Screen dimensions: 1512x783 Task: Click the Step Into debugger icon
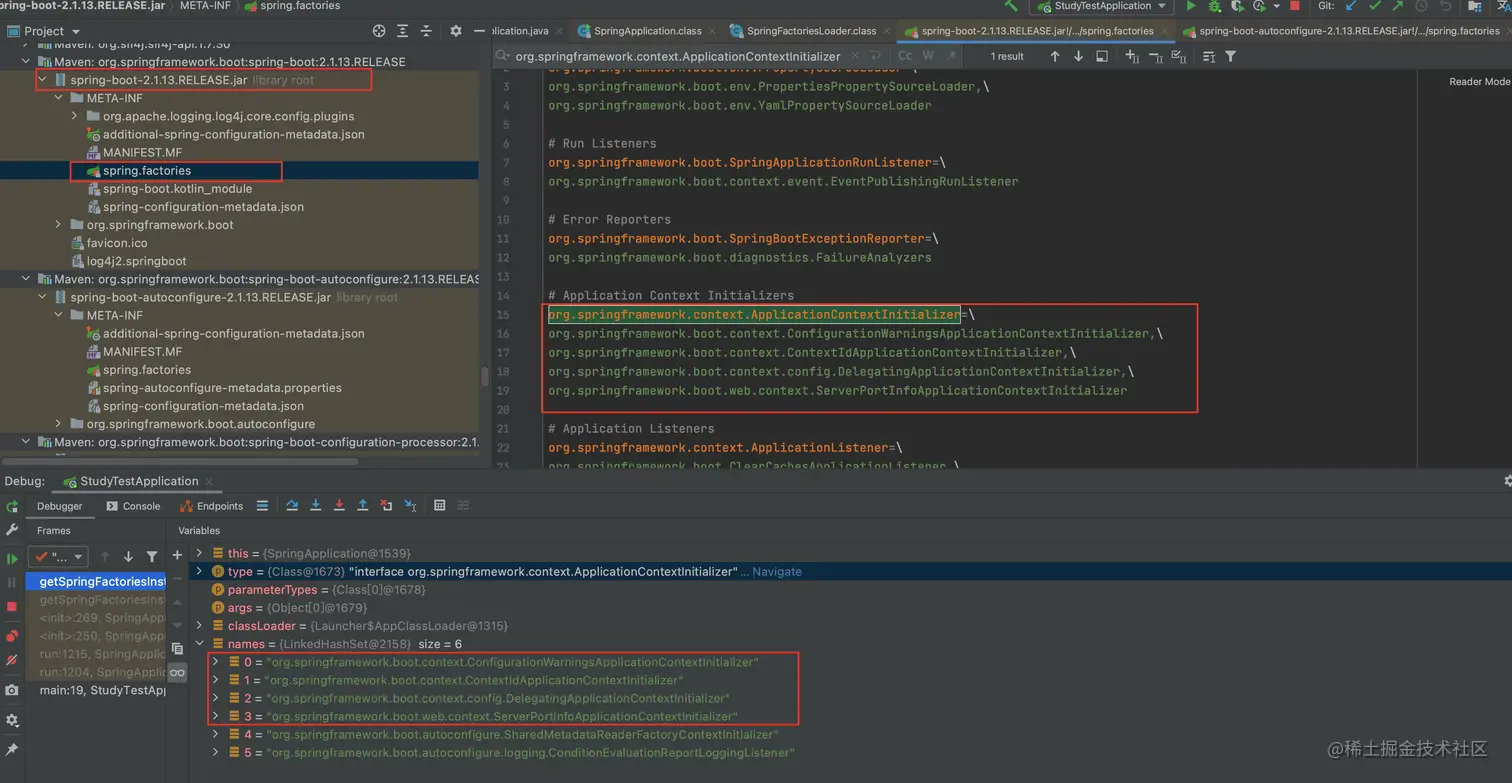pos(316,506)
